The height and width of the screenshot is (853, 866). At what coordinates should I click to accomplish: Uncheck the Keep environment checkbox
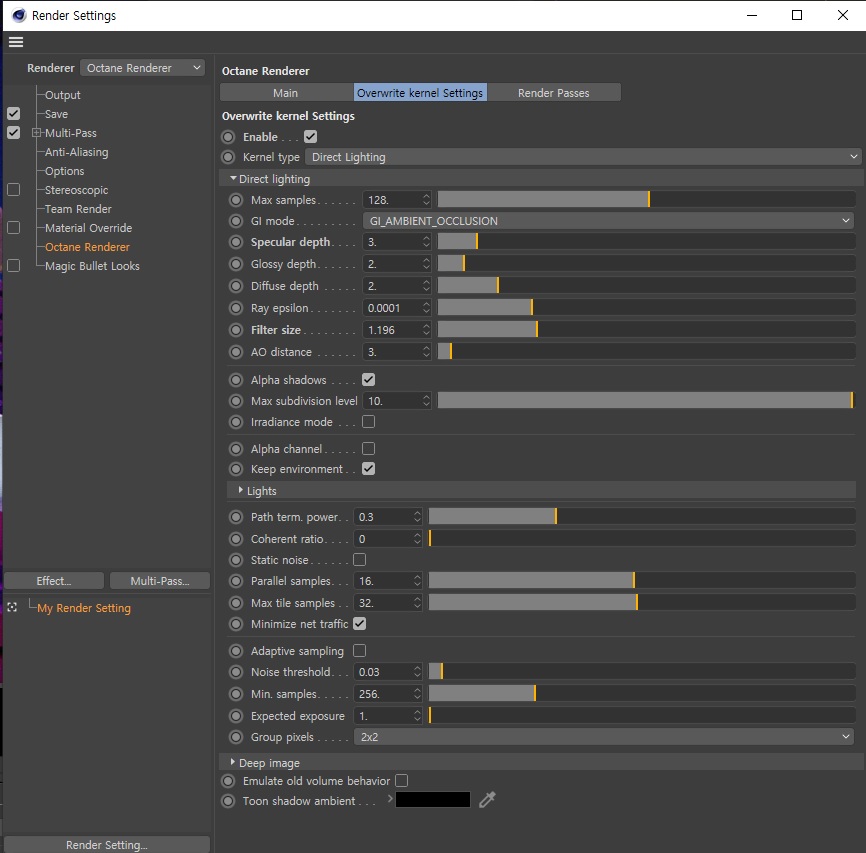point(368,468)
